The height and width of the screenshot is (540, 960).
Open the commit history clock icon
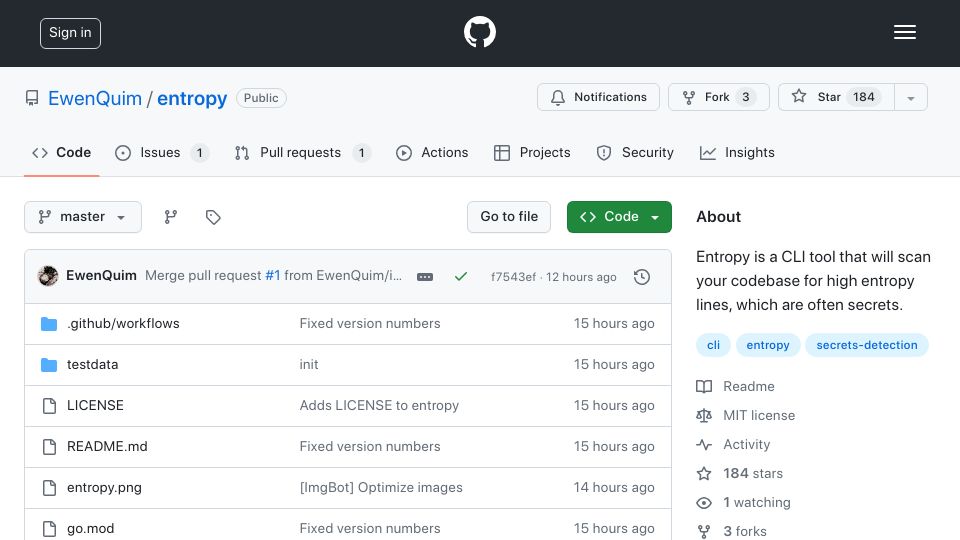point(642,277)
